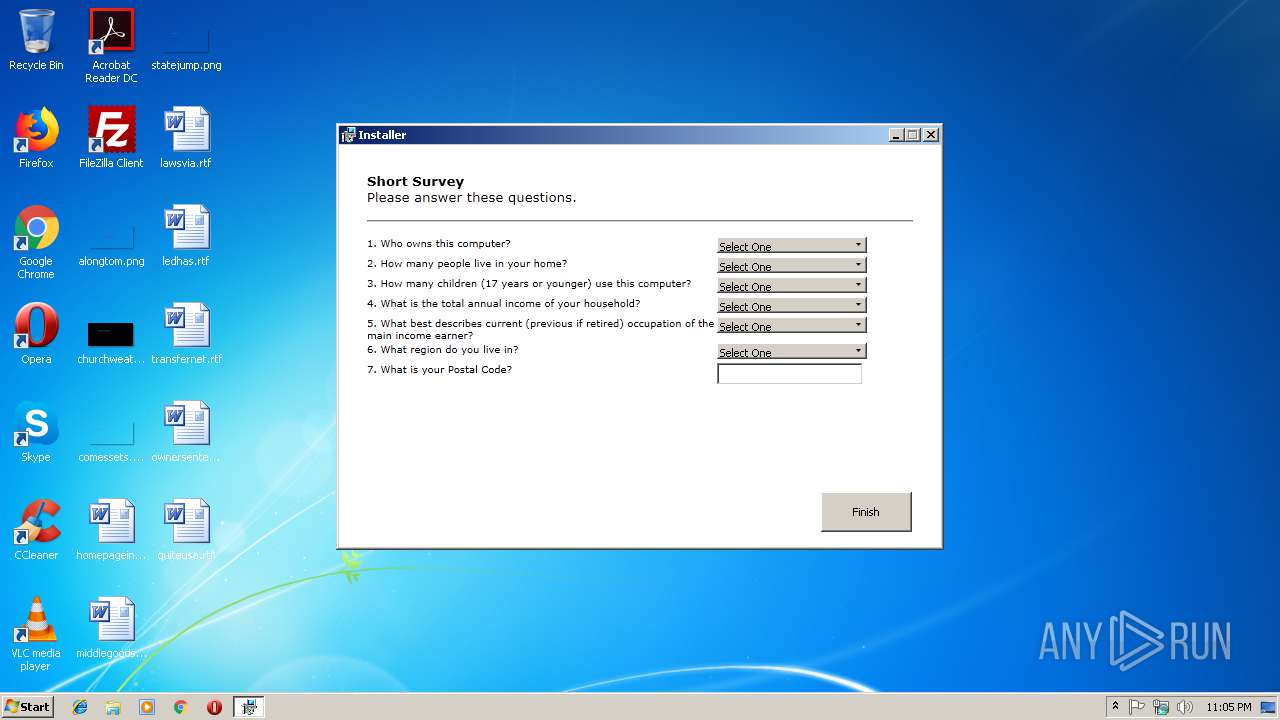
Task: Select the Installer taskbar button
Action: [248, 707]
